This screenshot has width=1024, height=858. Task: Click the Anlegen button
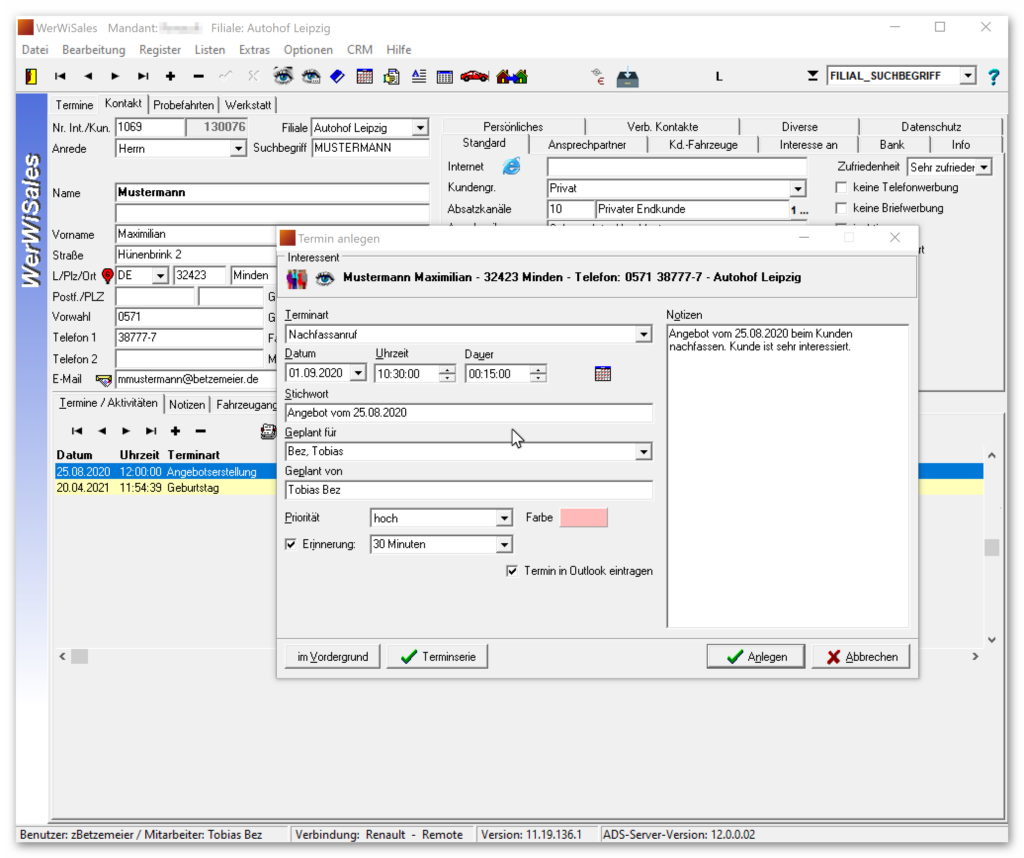click(756, 657)
